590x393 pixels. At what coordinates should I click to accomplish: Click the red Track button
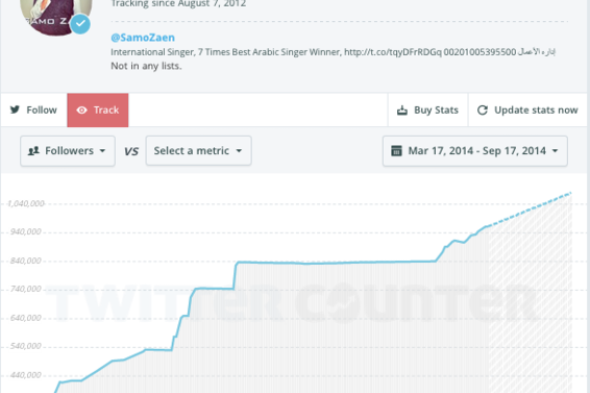click(x=98, y=110)
